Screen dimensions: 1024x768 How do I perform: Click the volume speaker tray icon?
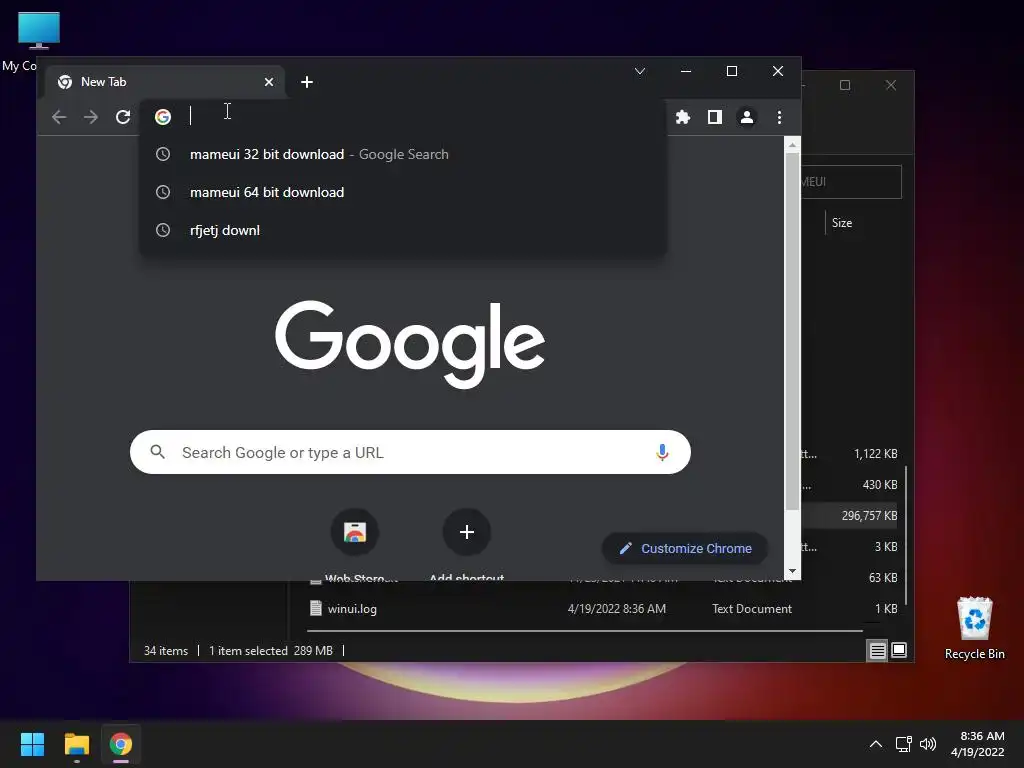[x=927, y=744]
